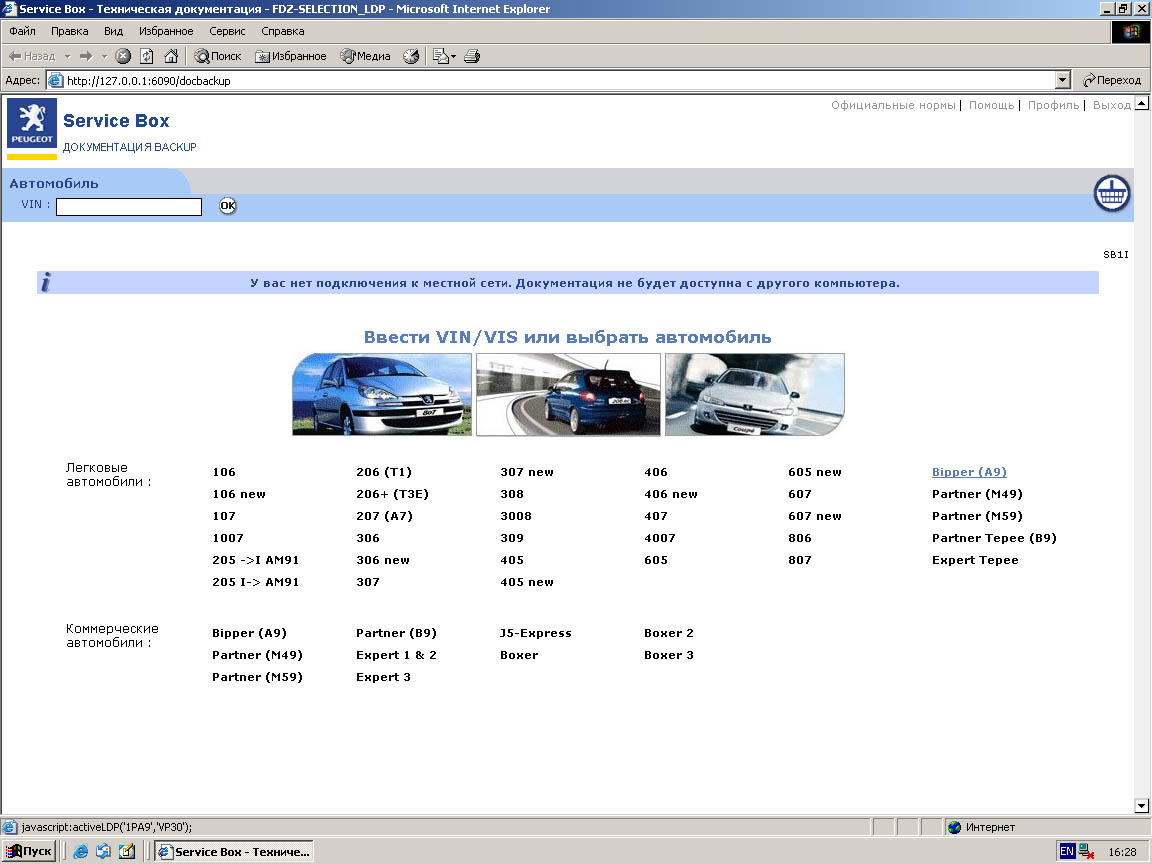Open the History toolbar icon
Screen dimensions: 1152x864
[411, 56]
